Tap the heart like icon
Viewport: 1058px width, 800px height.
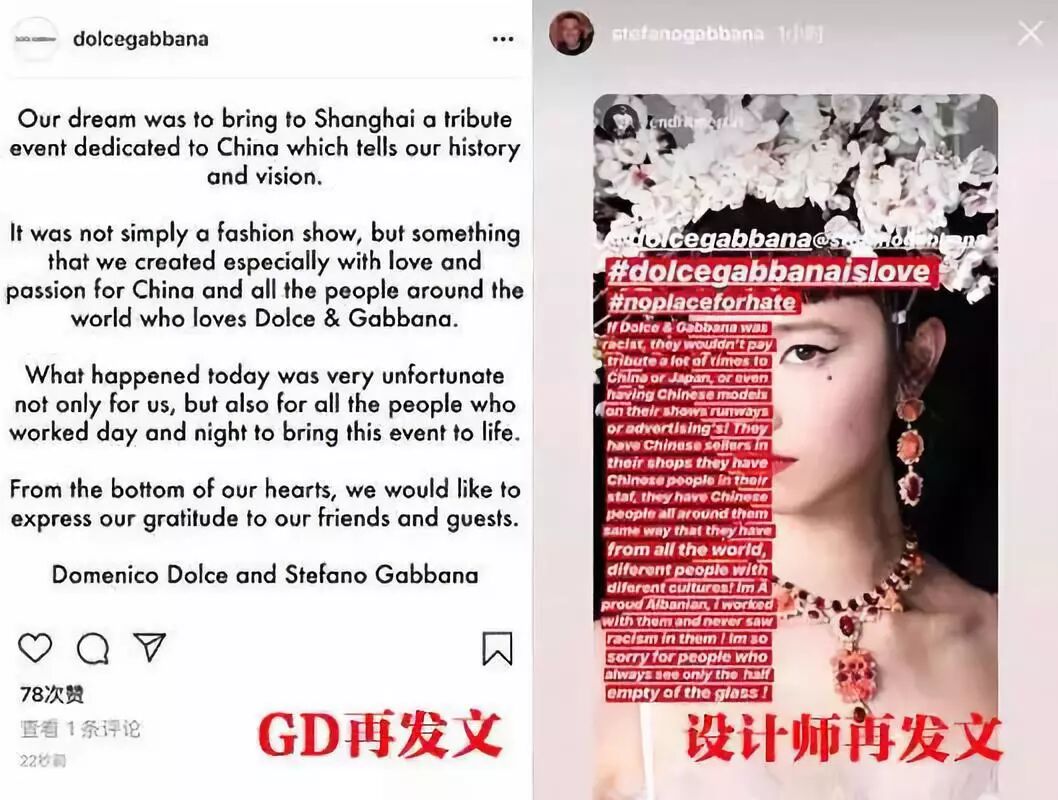[x=35, y=648]
